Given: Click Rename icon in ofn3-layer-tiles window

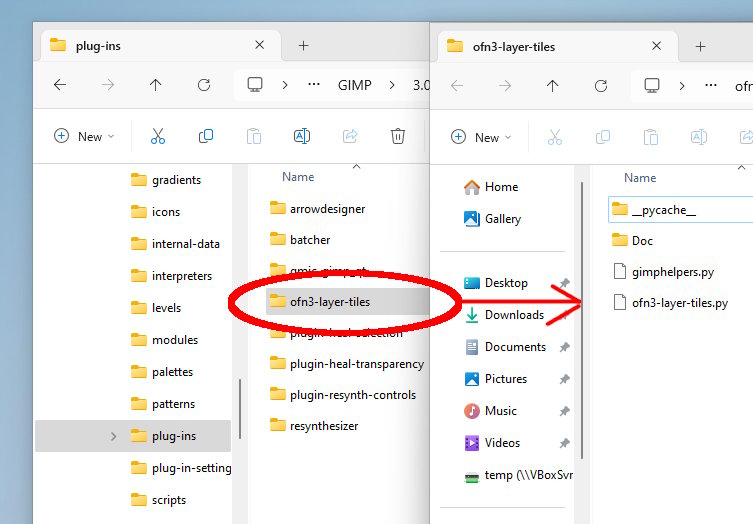Looking at the screenshot, I should (x=699, y=137).
